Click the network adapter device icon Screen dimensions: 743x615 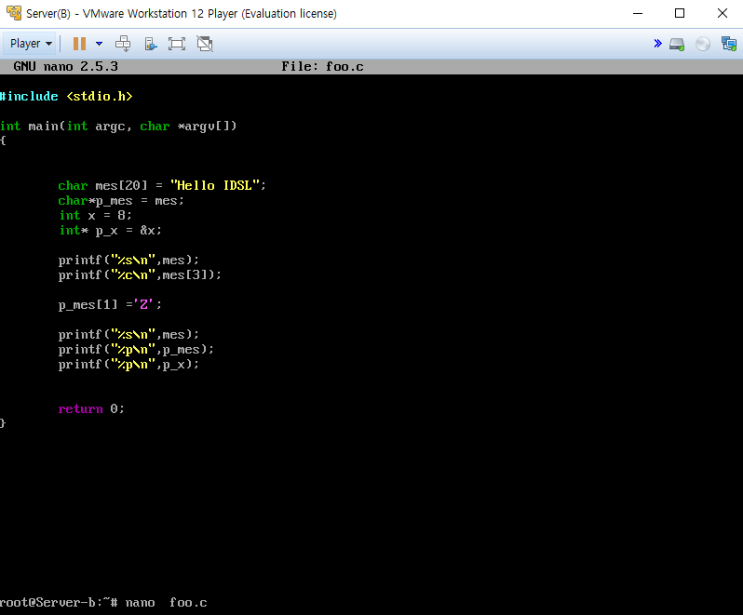pyautogui.click(x=729, y=44)
